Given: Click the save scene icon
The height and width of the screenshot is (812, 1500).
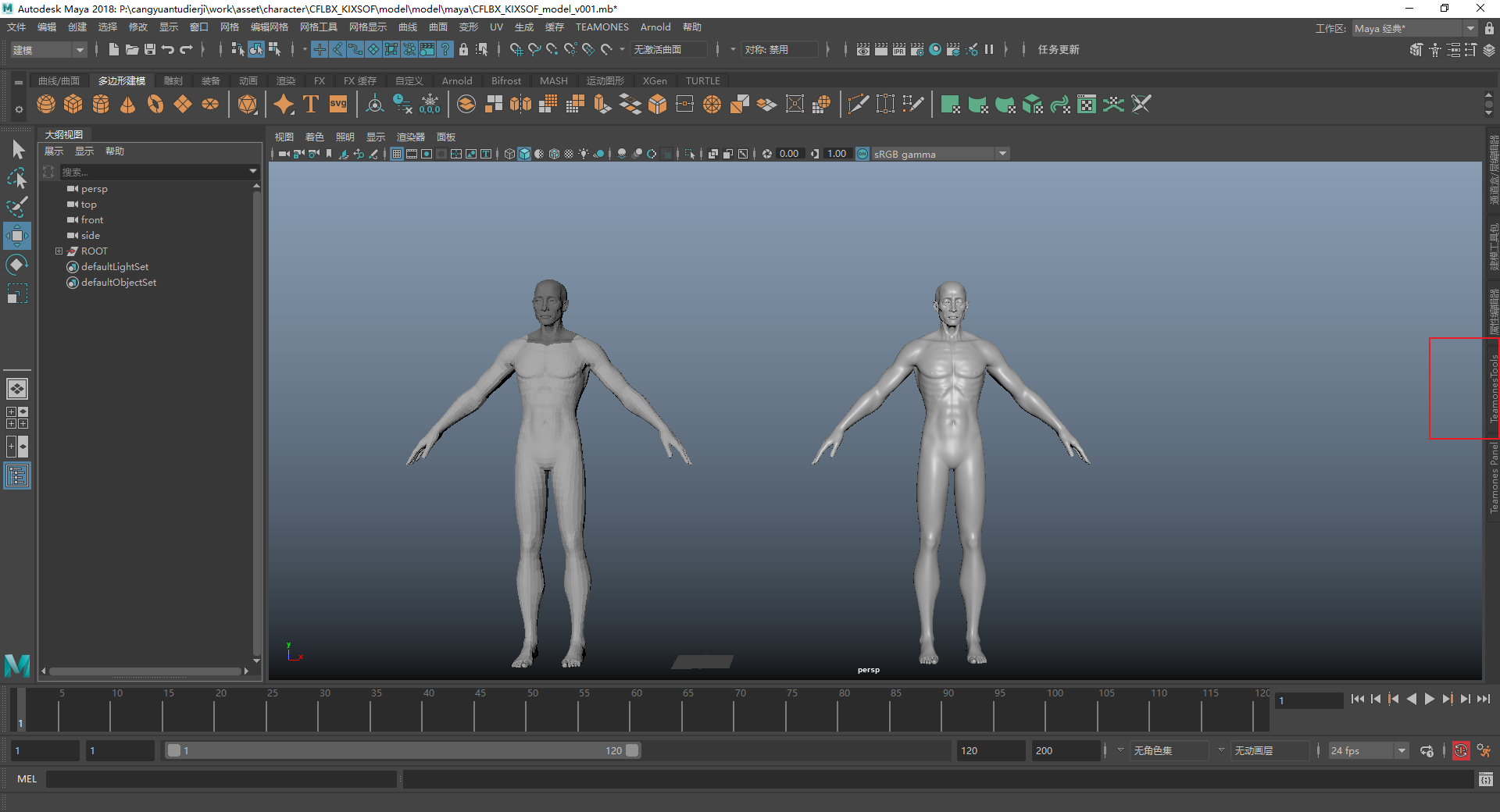Looking at the screenshot, I should click(150, 49).
